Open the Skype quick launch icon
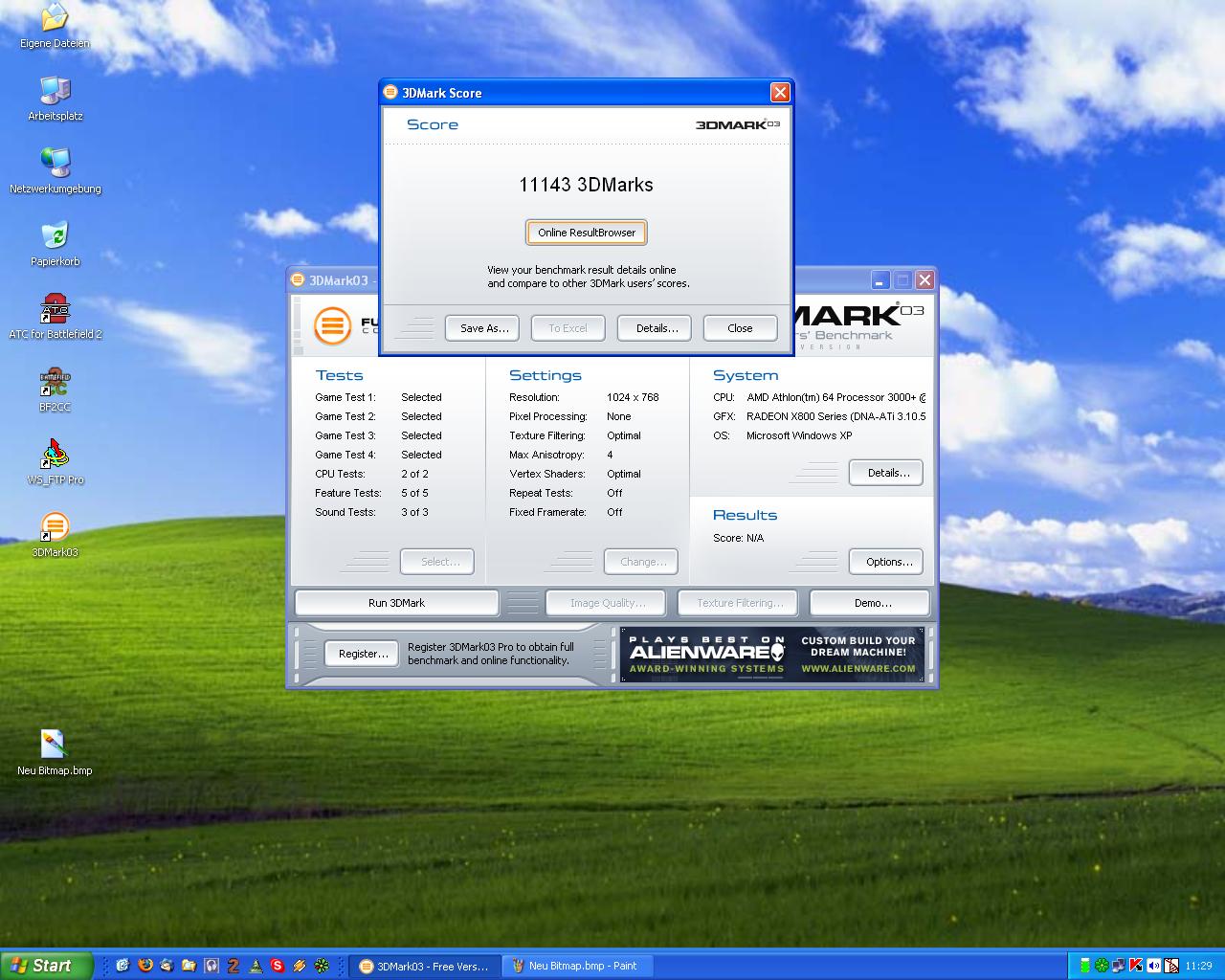Viewport: 1225px width, 980px height. click(278, 966)
